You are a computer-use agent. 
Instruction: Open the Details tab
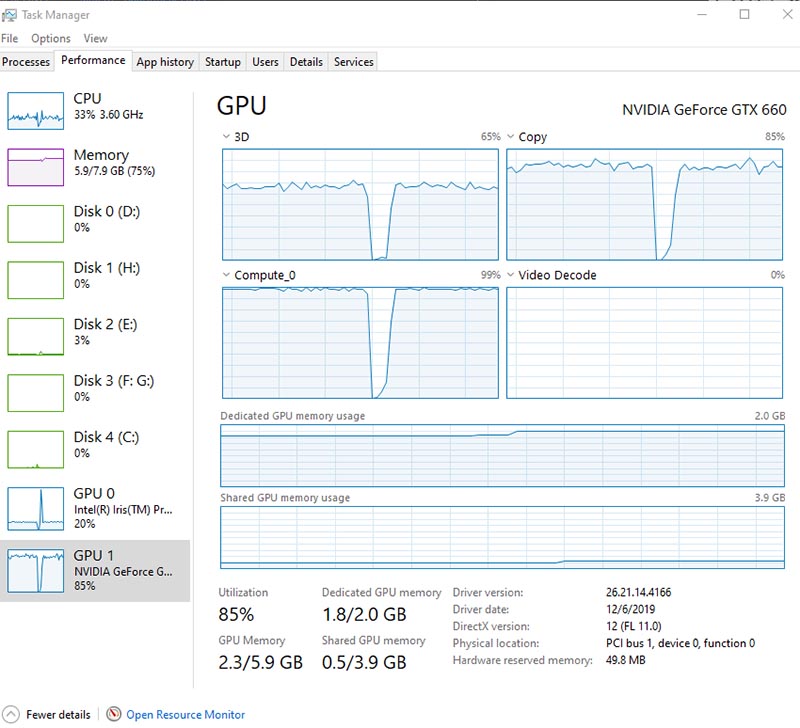tap(306, 62)
